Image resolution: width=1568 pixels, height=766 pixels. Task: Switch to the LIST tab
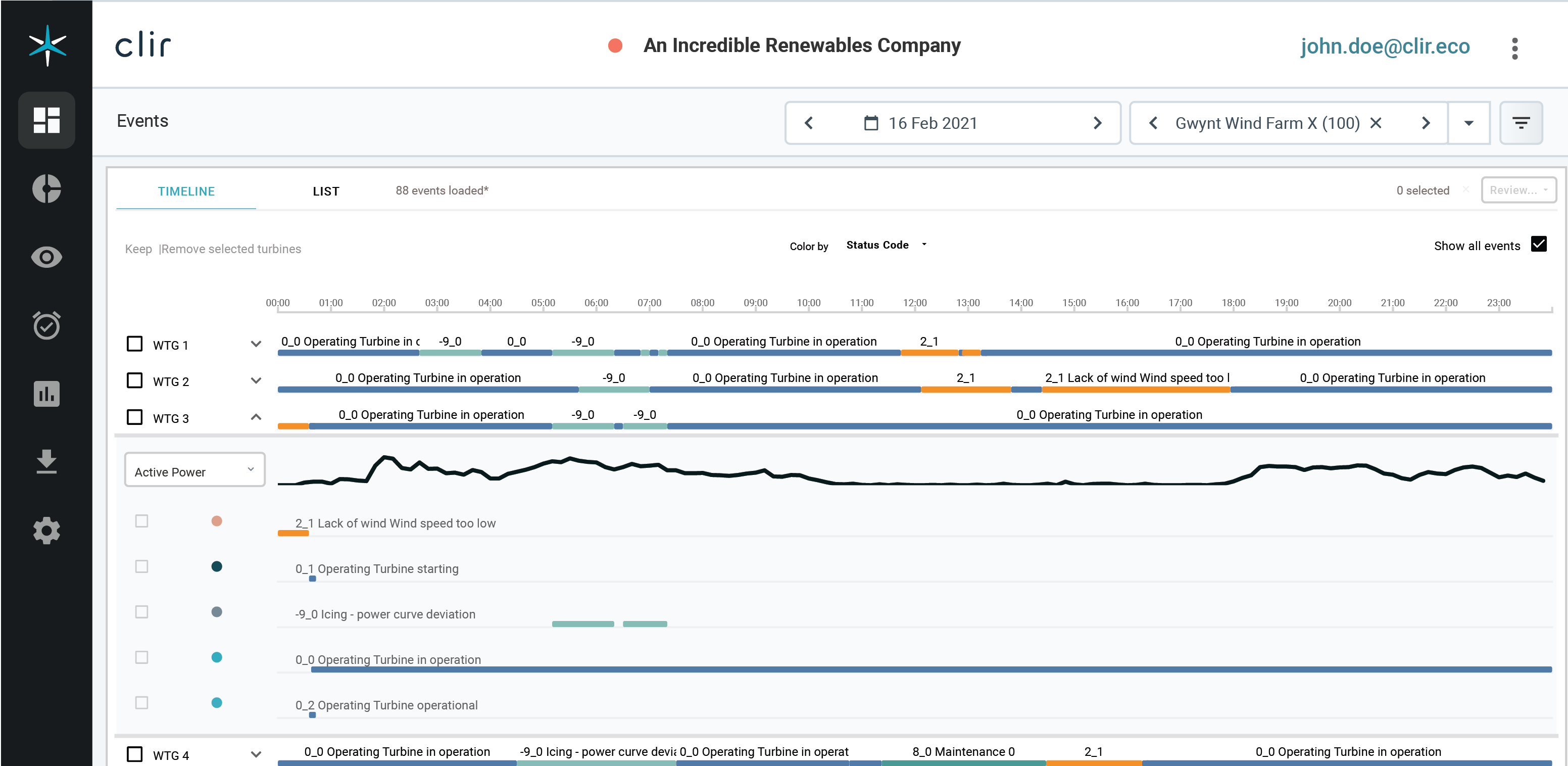pyautogui.click(x=326, y=191)
